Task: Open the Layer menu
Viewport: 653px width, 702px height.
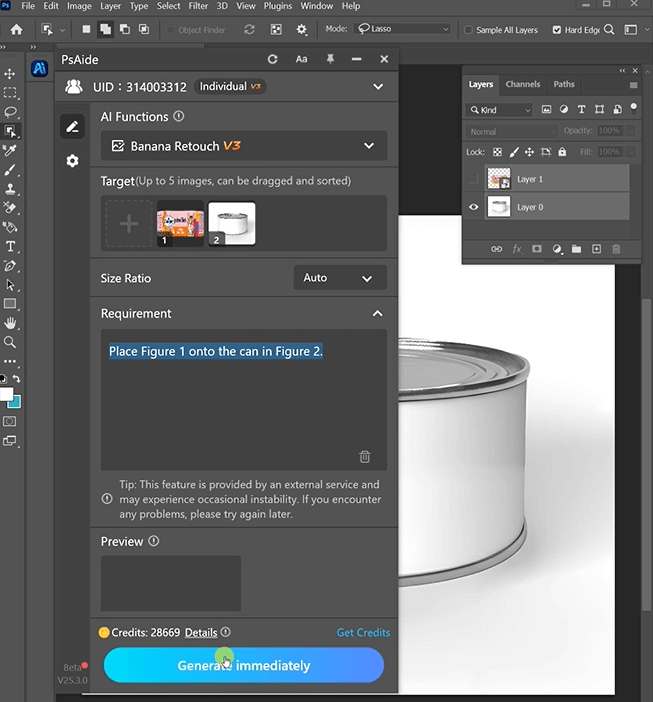Action: (x=110, y=6)
